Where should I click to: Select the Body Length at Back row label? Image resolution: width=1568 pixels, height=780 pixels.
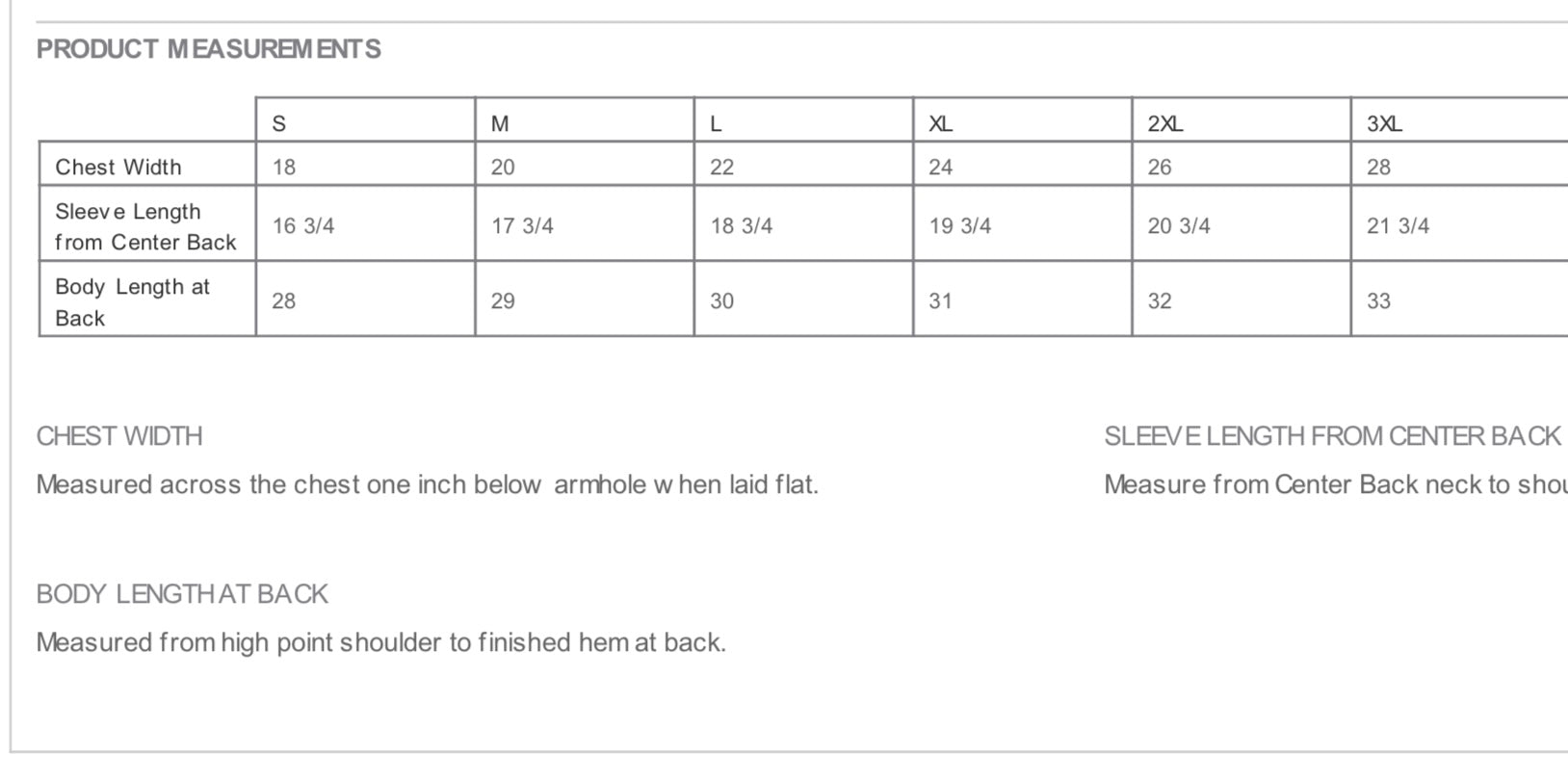(132, 301)
